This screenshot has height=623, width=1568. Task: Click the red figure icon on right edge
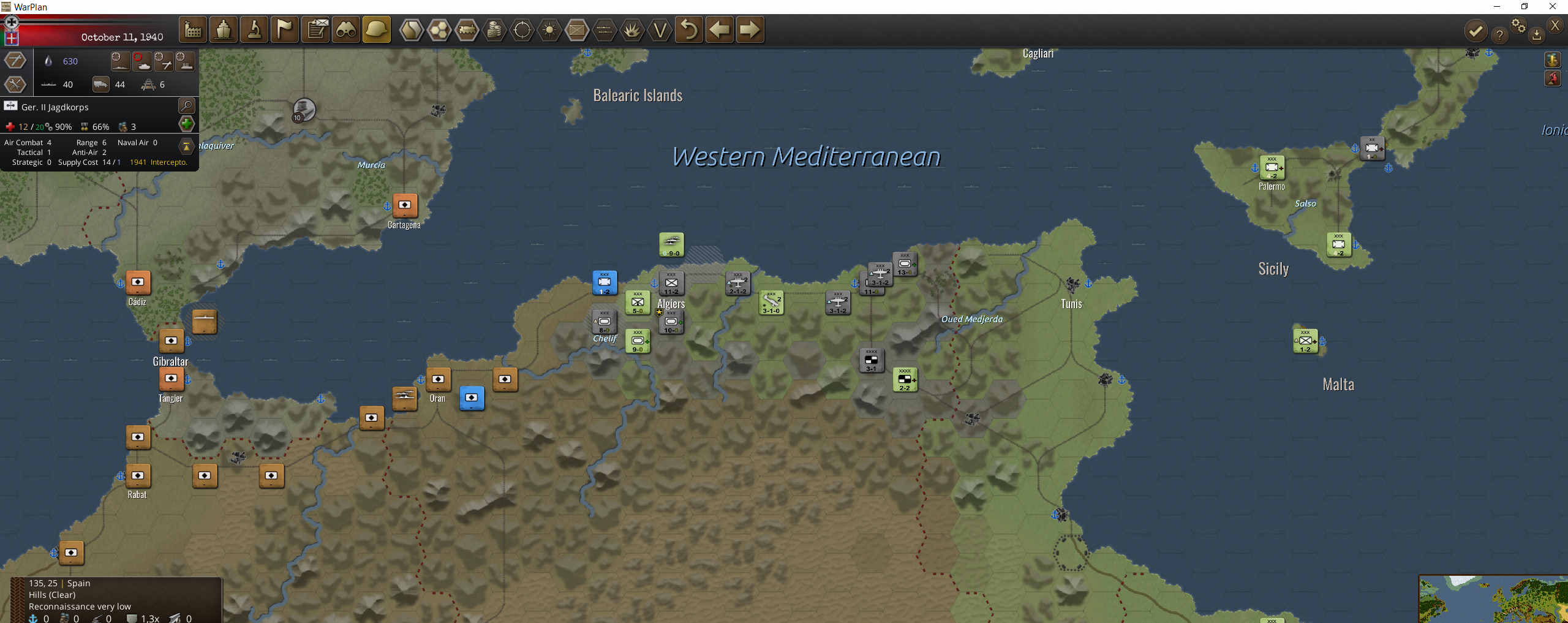tap(1552, 78)
